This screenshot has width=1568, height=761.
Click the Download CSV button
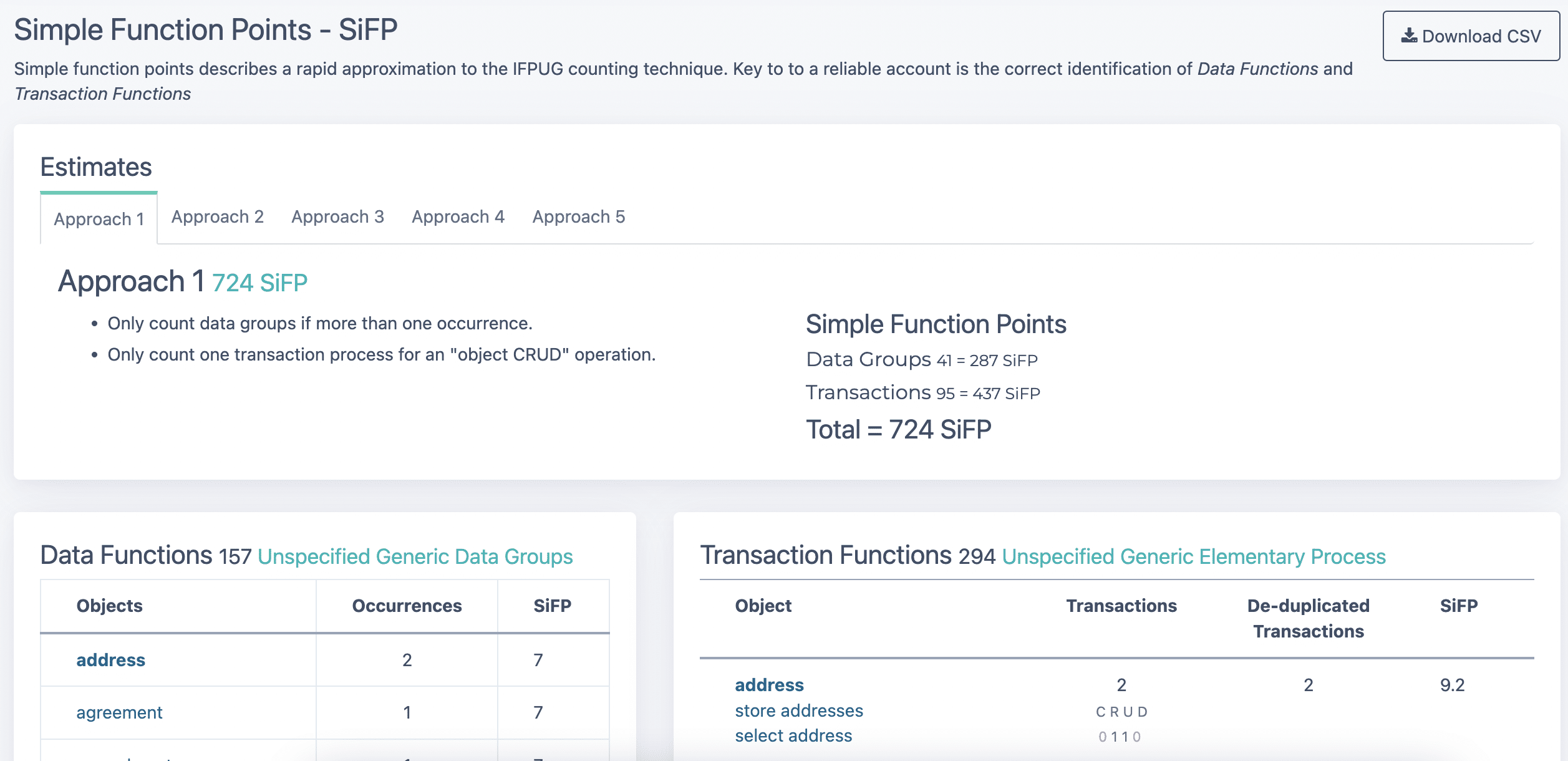1471,36
